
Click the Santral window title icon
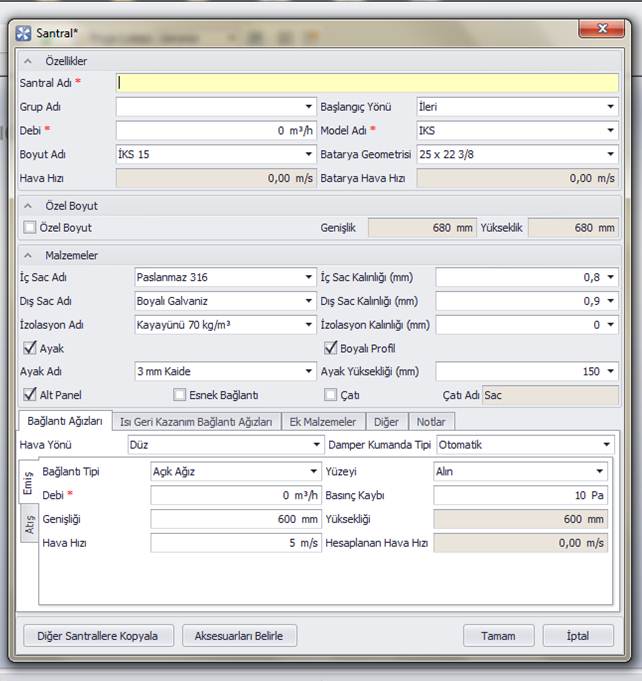24,33
